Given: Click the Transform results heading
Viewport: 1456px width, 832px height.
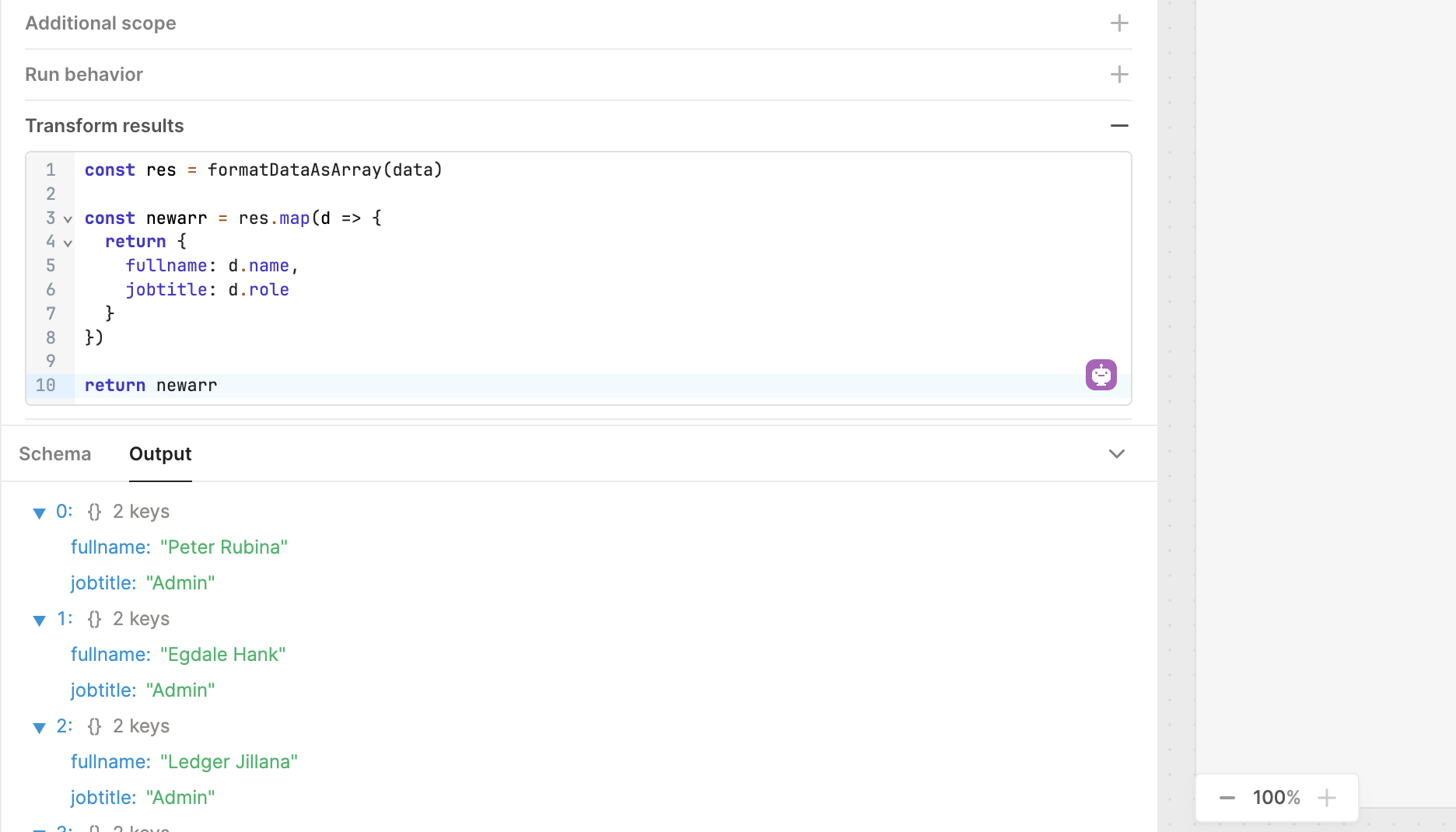Looking at the screenshot, I should click(104, 126).
